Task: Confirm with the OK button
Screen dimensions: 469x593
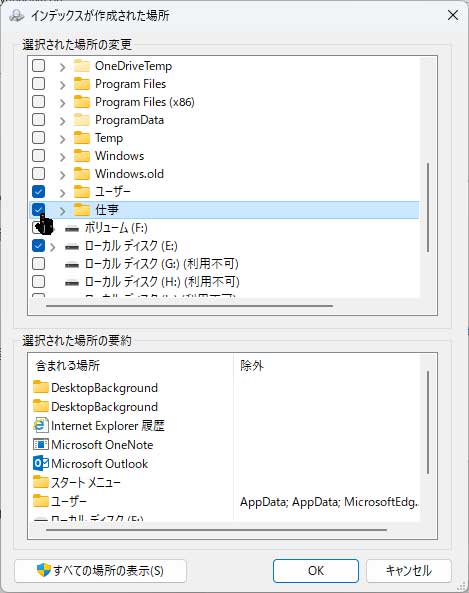Action: tap(316, 571)
